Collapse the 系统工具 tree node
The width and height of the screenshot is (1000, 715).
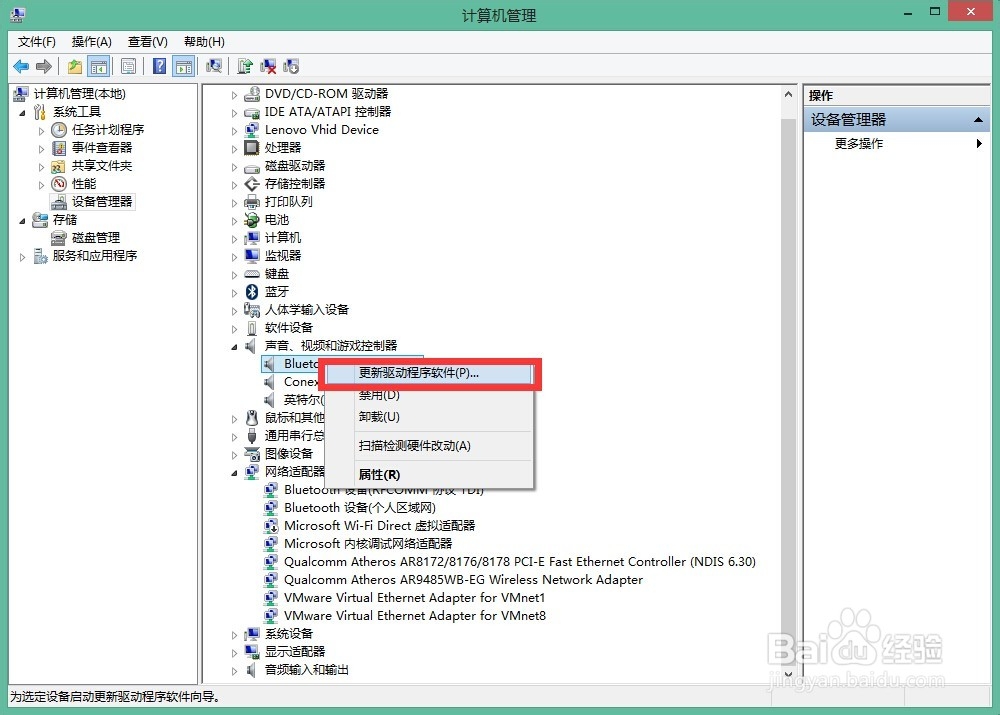click(22, 113)
